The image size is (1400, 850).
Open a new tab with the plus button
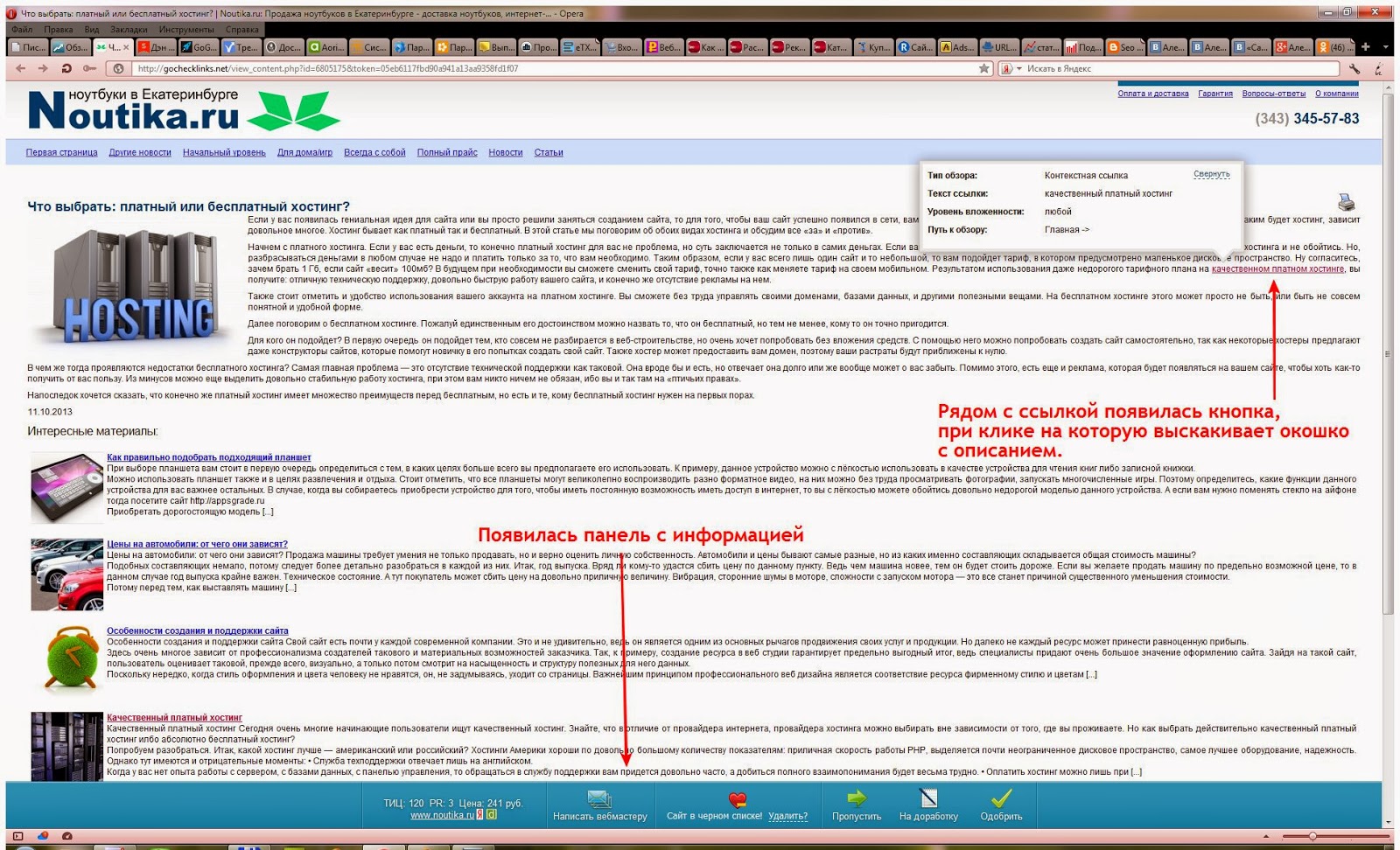[x=1365, y=47]
